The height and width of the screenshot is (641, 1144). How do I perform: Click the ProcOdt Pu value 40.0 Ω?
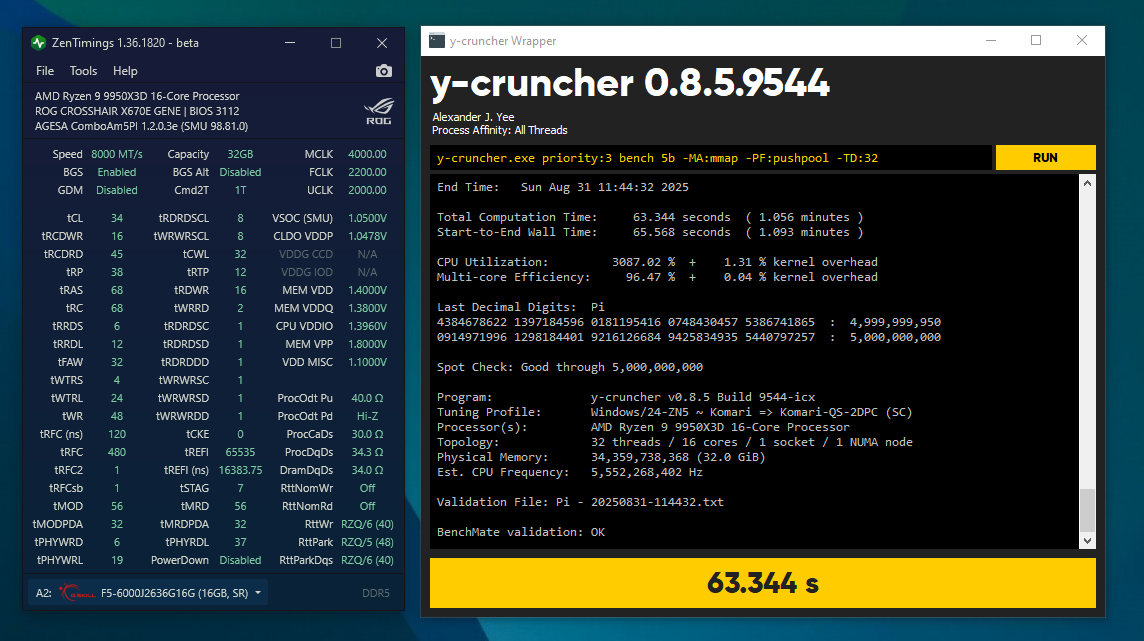point(367,398)
